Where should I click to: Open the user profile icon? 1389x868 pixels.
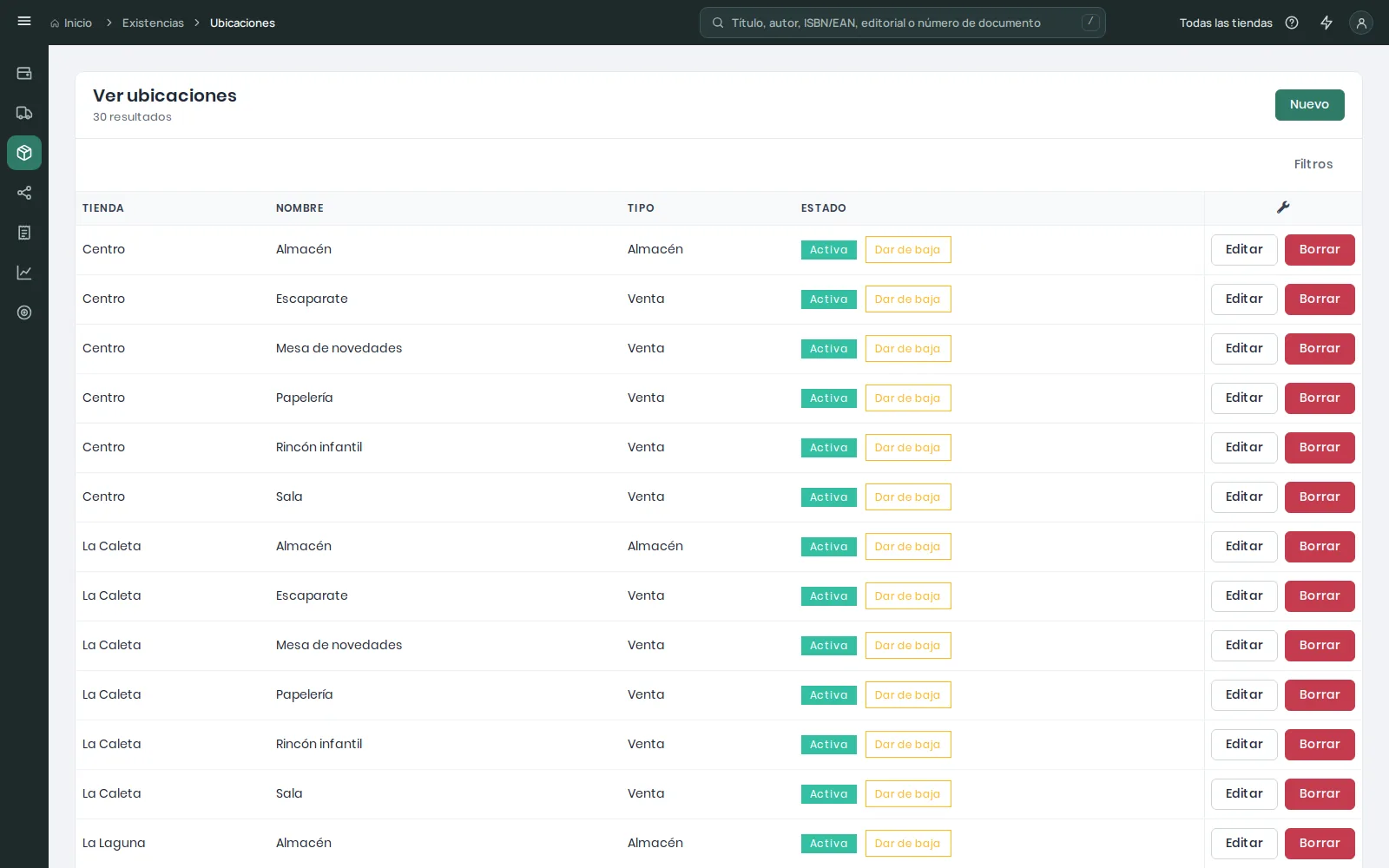[x=1361, y=23]
